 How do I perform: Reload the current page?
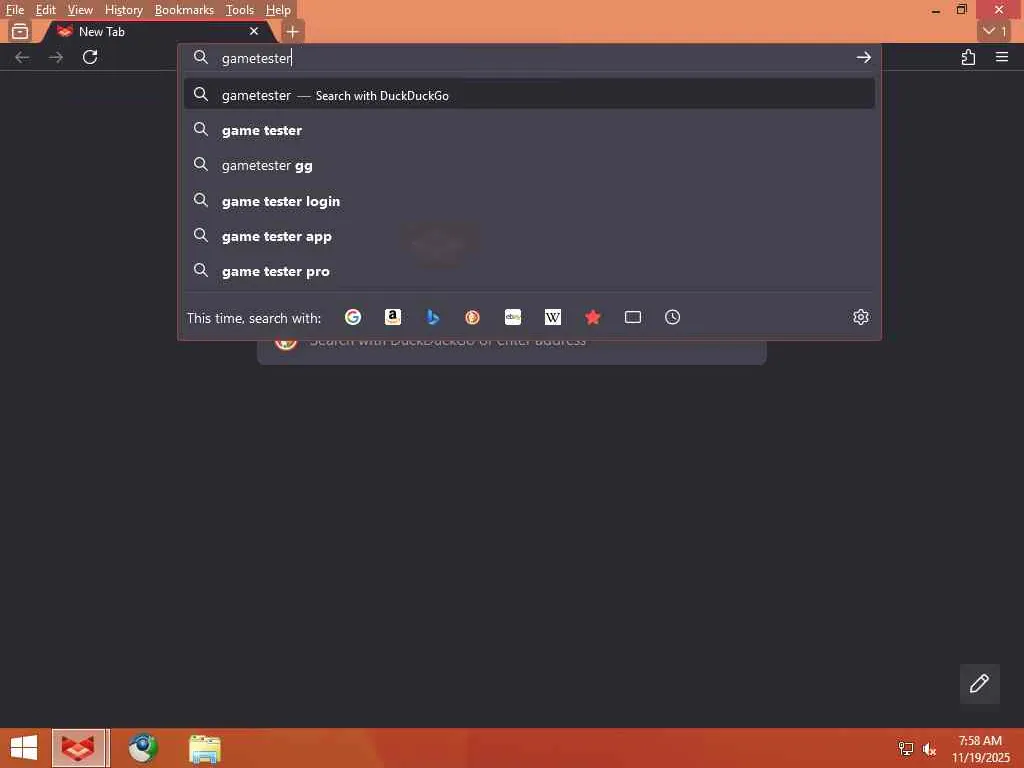[x=90, y=57]
